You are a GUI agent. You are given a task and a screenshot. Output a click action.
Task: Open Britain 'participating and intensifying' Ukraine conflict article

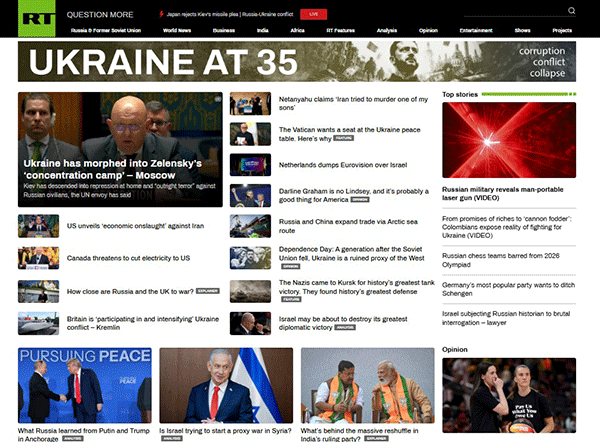(x=143, y=323)
